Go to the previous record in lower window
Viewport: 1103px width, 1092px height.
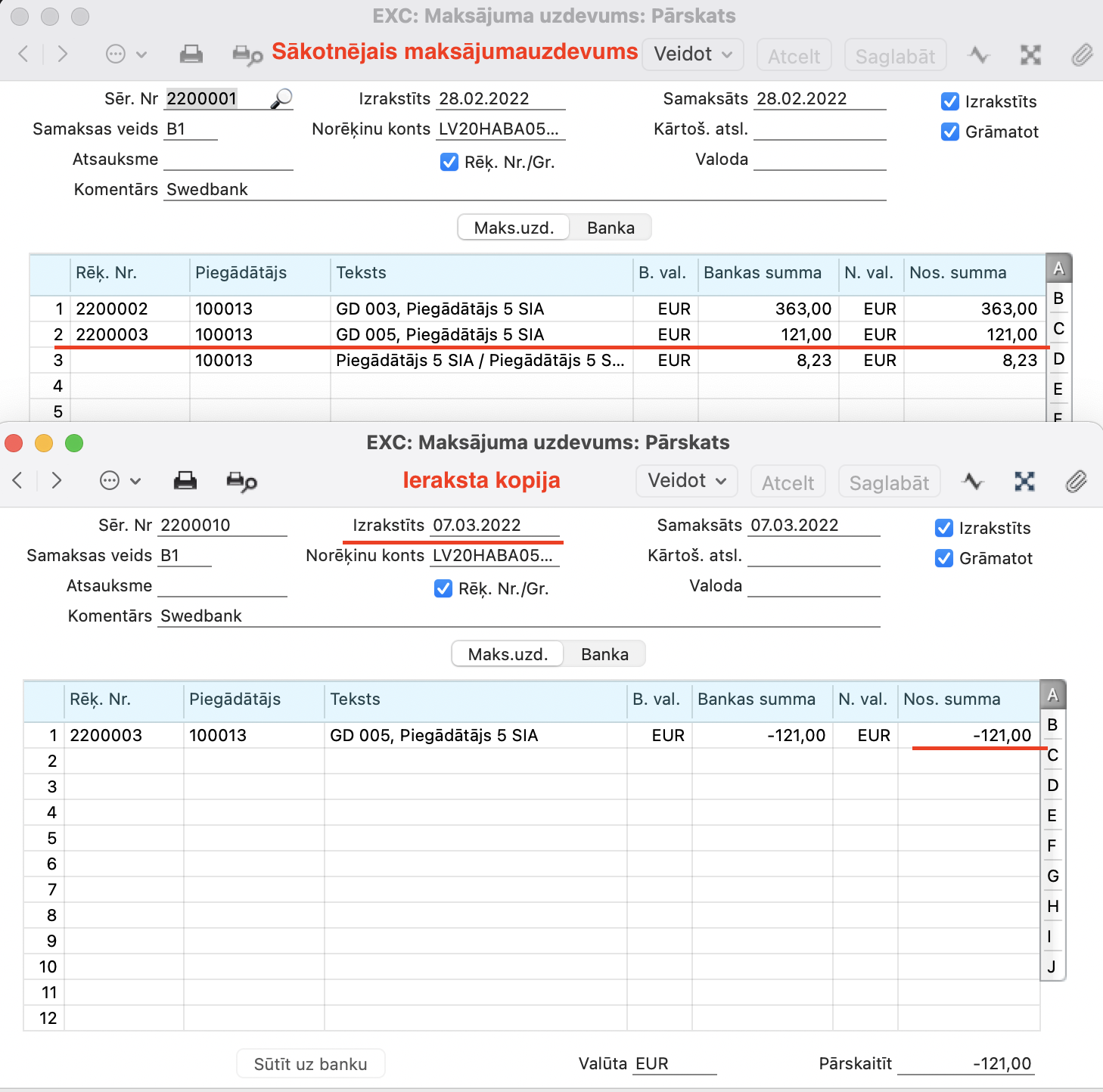tap(18, 481)
